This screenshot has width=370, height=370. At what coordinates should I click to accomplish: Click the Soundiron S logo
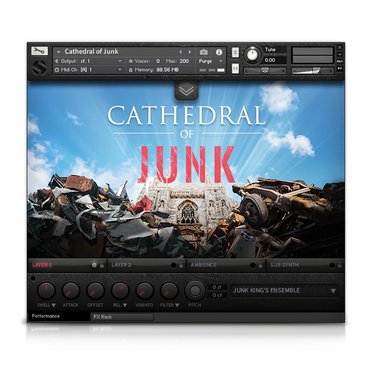(x=40, y=67)
